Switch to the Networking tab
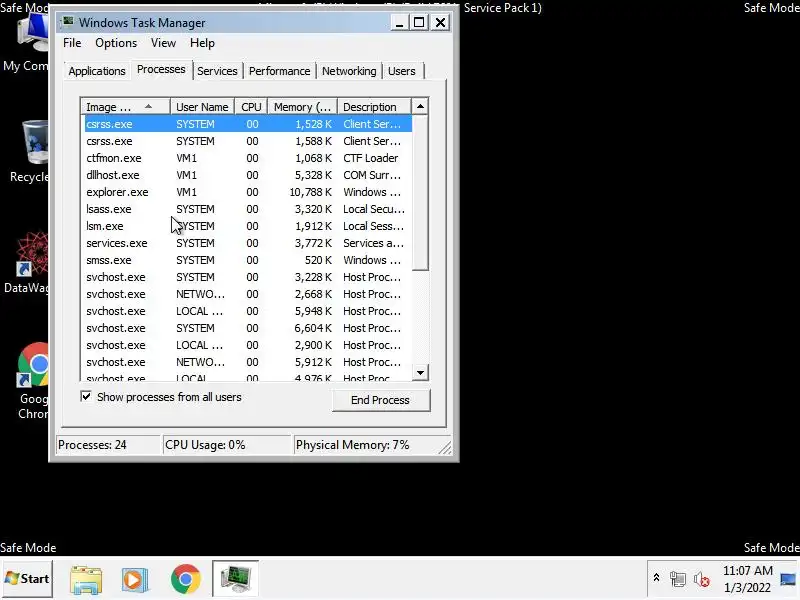Screen dimensions: 800x600 (x=349, y=71)
